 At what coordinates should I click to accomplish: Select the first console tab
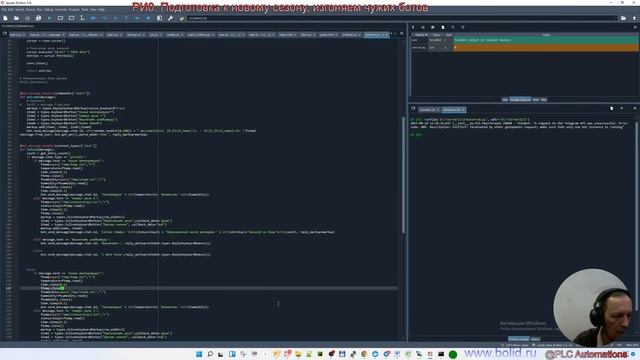[429, 110]
